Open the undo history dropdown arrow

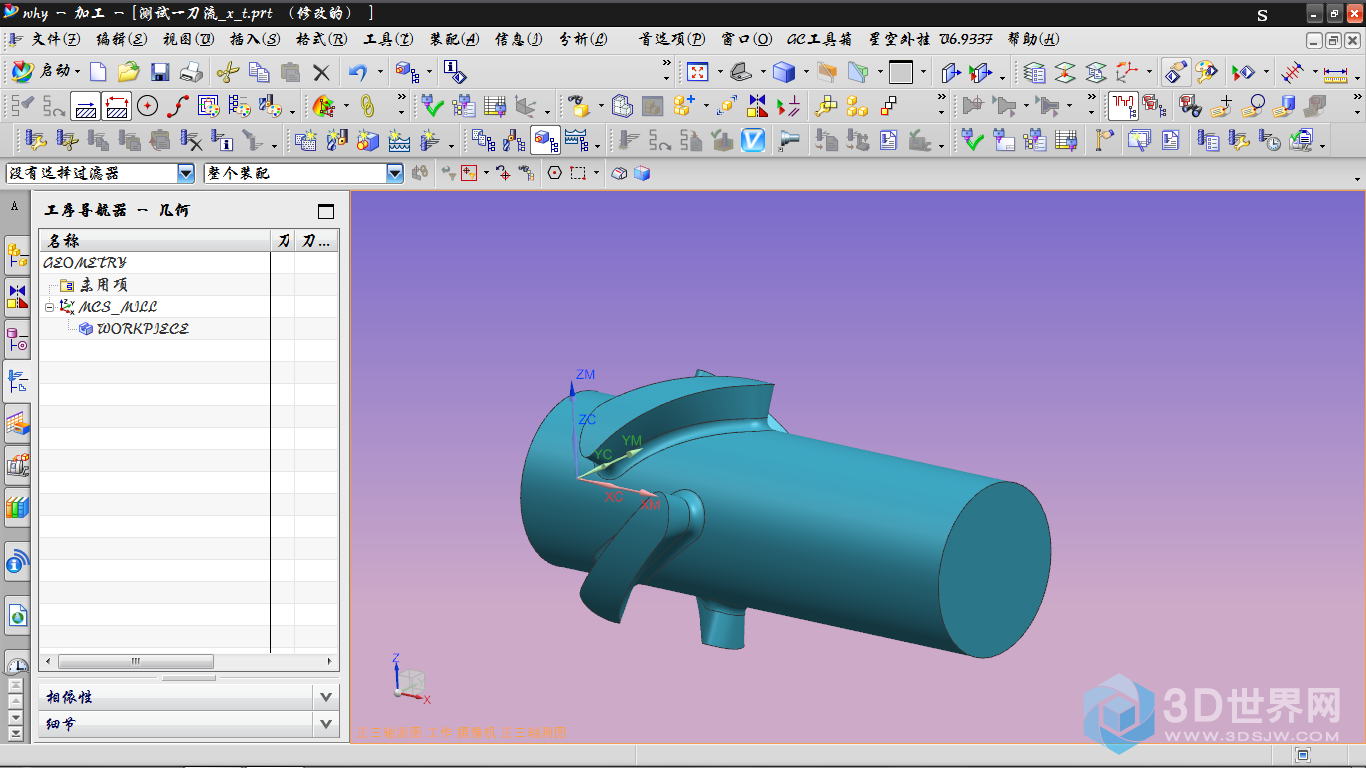coord(380,72)
